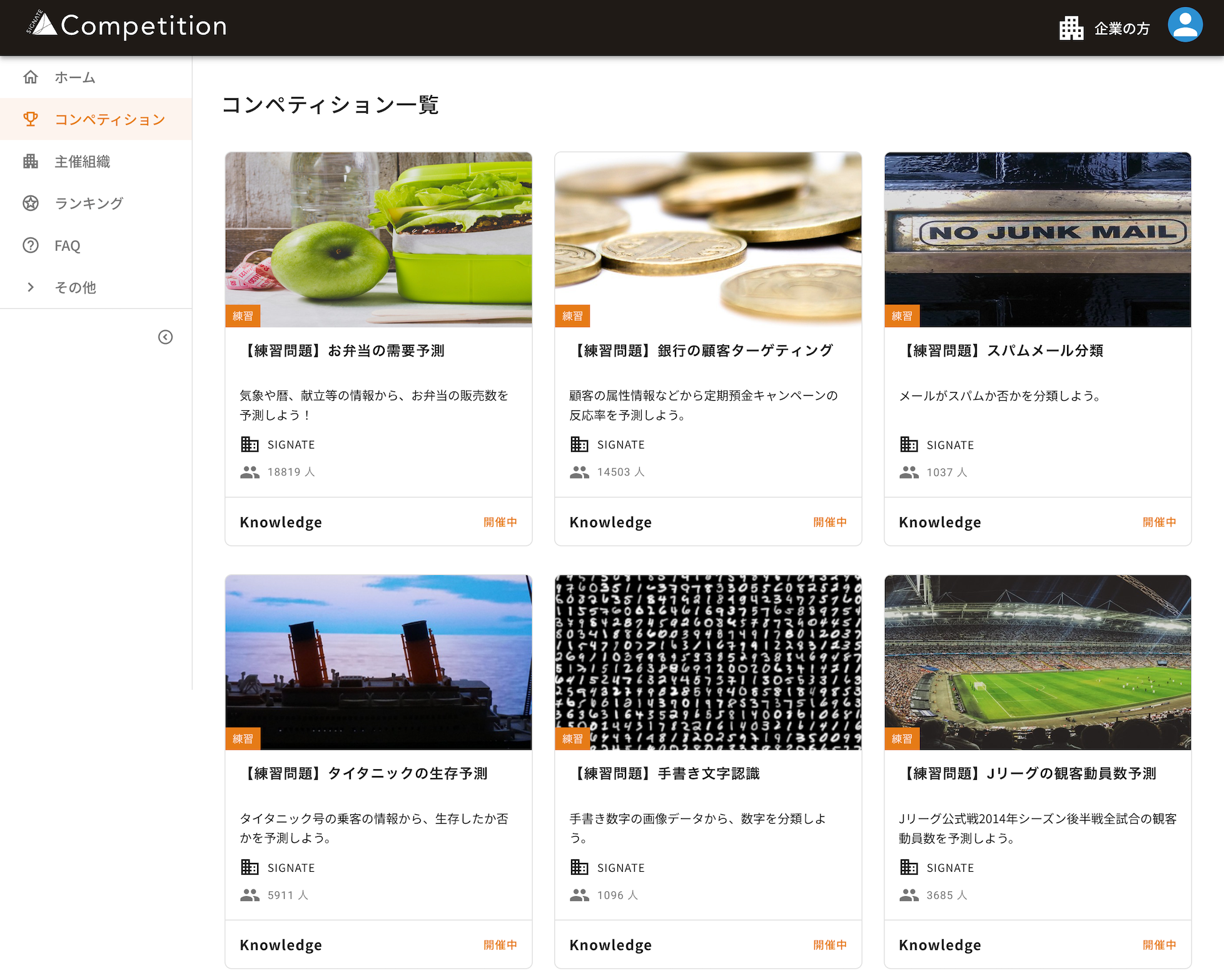Click the star ranking icon in sidebar

(31, 203)
